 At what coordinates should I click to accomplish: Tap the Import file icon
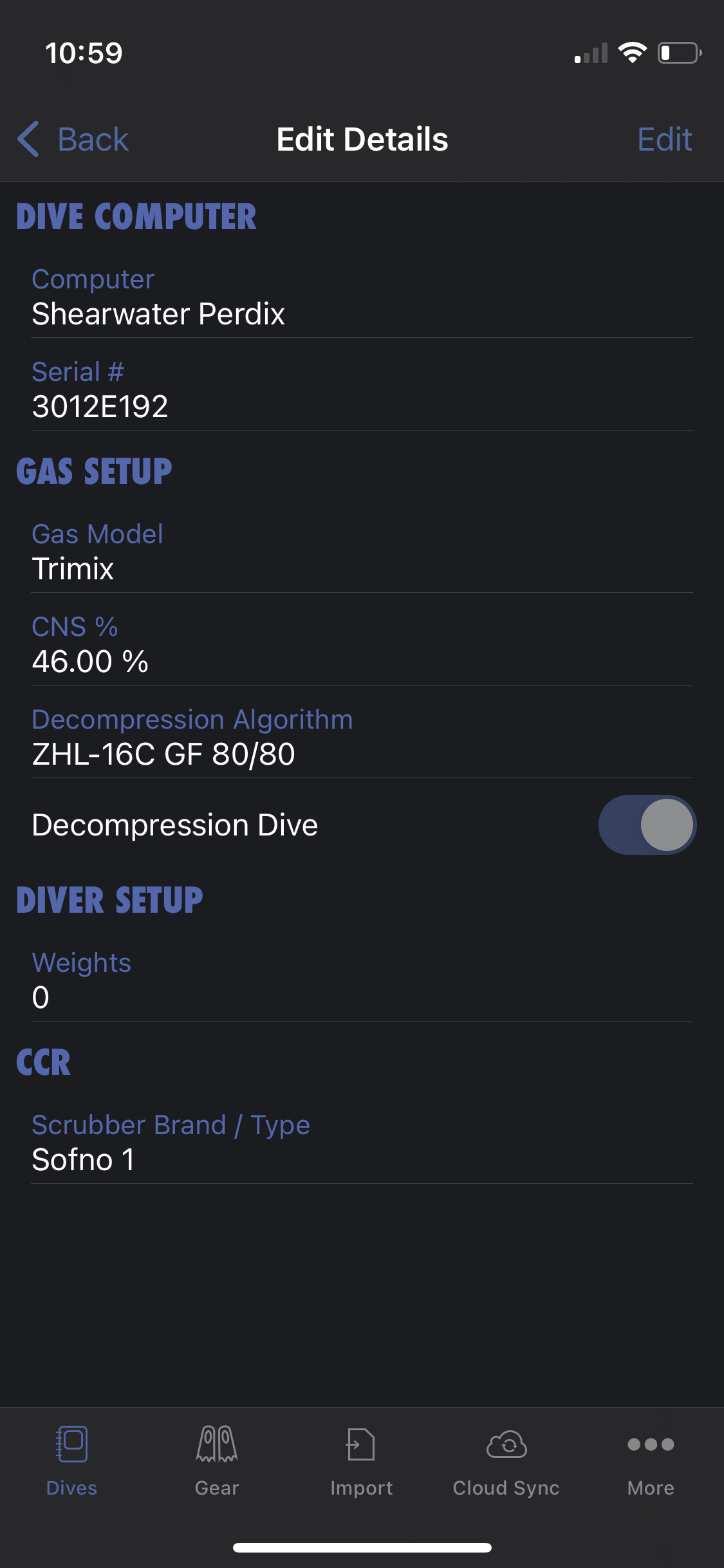coord(361,1444)
